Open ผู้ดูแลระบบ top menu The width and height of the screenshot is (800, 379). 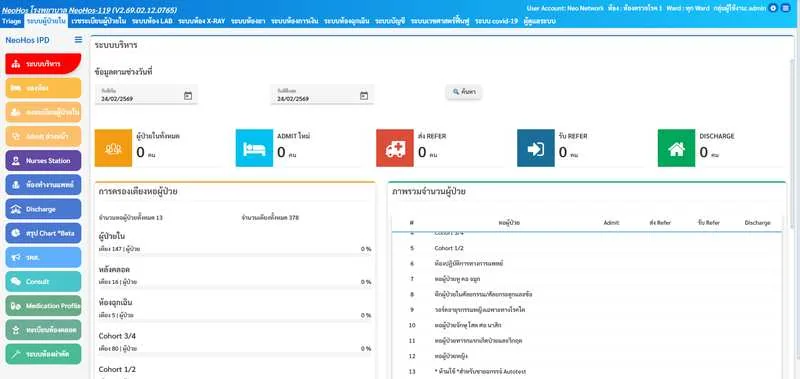tap(540, 21)
